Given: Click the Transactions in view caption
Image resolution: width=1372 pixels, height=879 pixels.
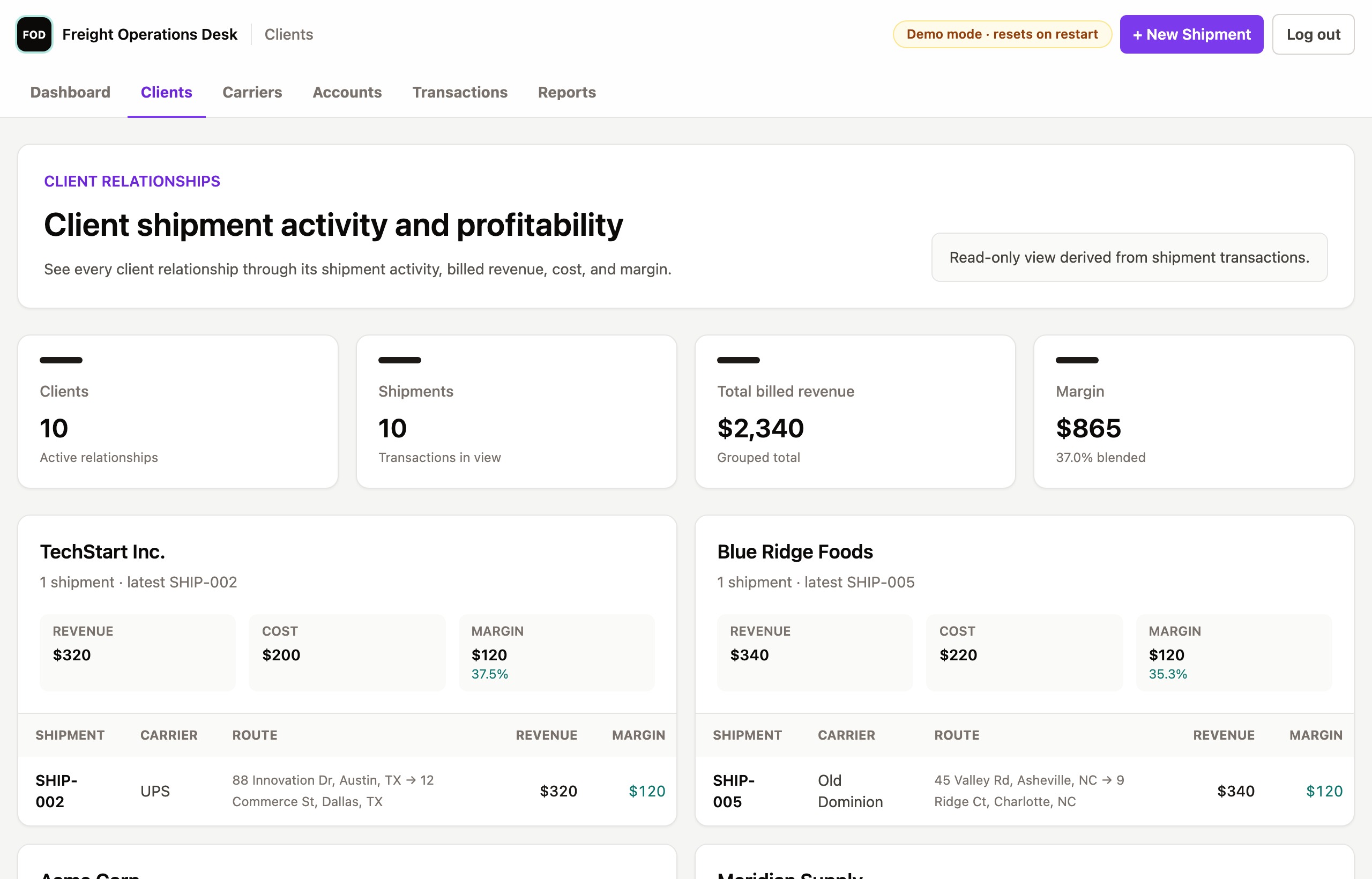Looking at the screenshot, I should (439, 457).
